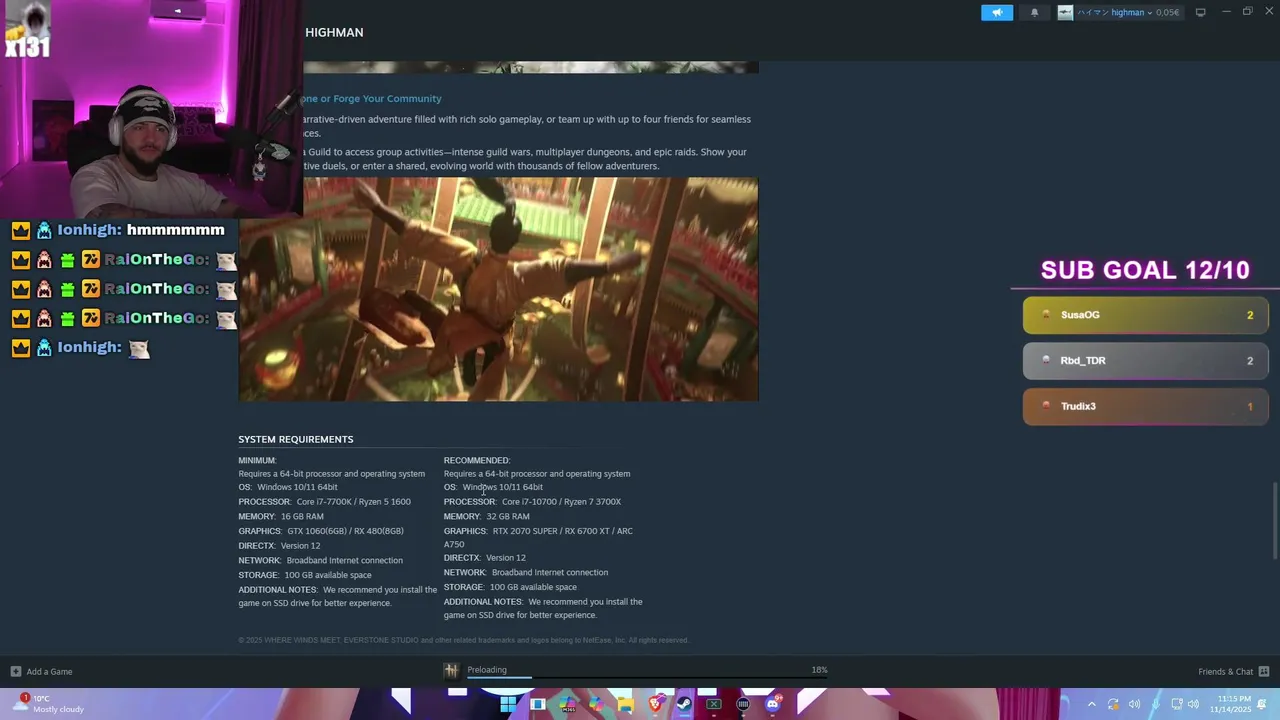The width and height of the screenshot is (1280, 720).
Task: Open Discord from the taskbar
Action: coord(772,704)
